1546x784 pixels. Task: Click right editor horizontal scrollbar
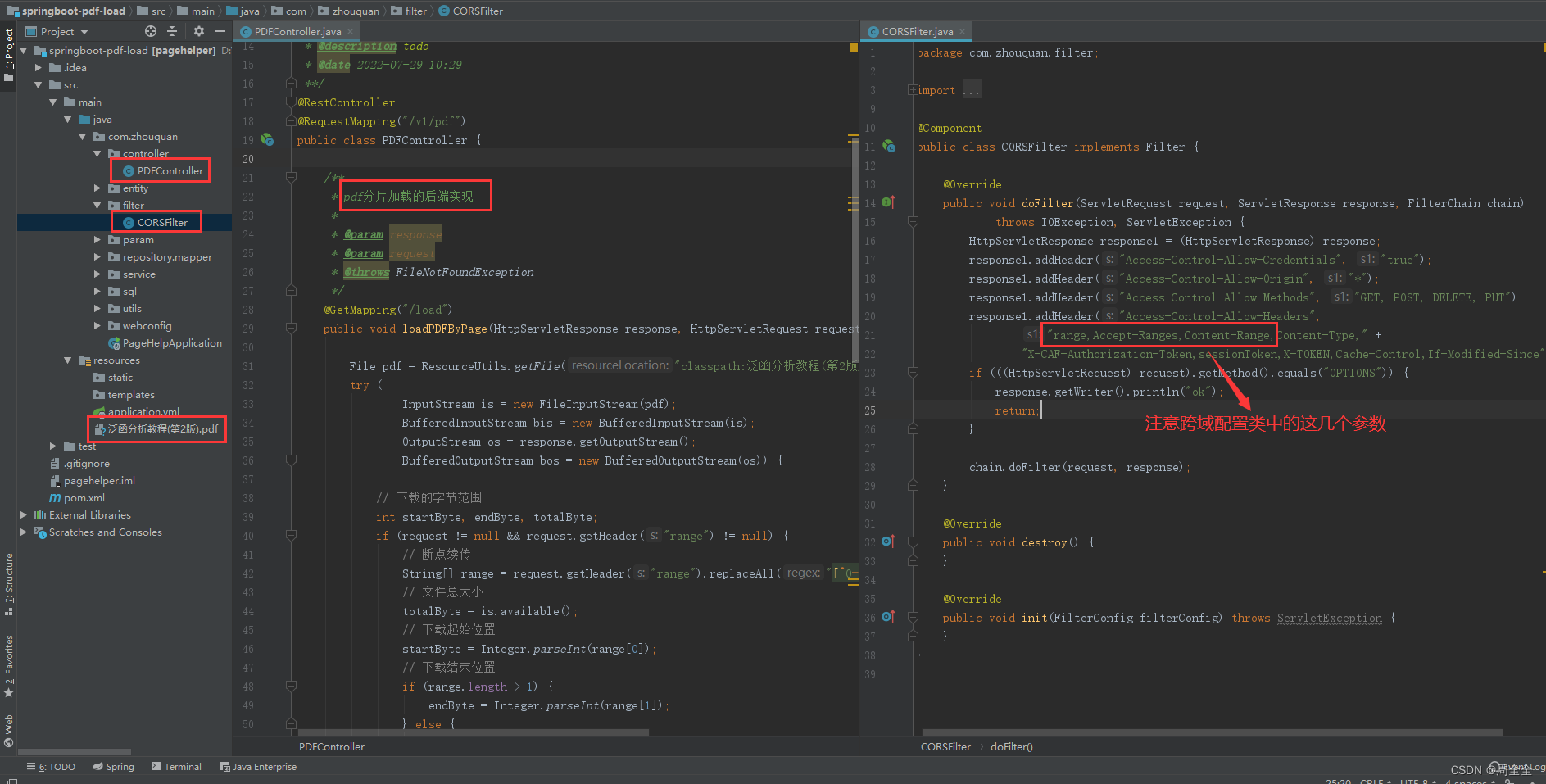[1213, 732]
